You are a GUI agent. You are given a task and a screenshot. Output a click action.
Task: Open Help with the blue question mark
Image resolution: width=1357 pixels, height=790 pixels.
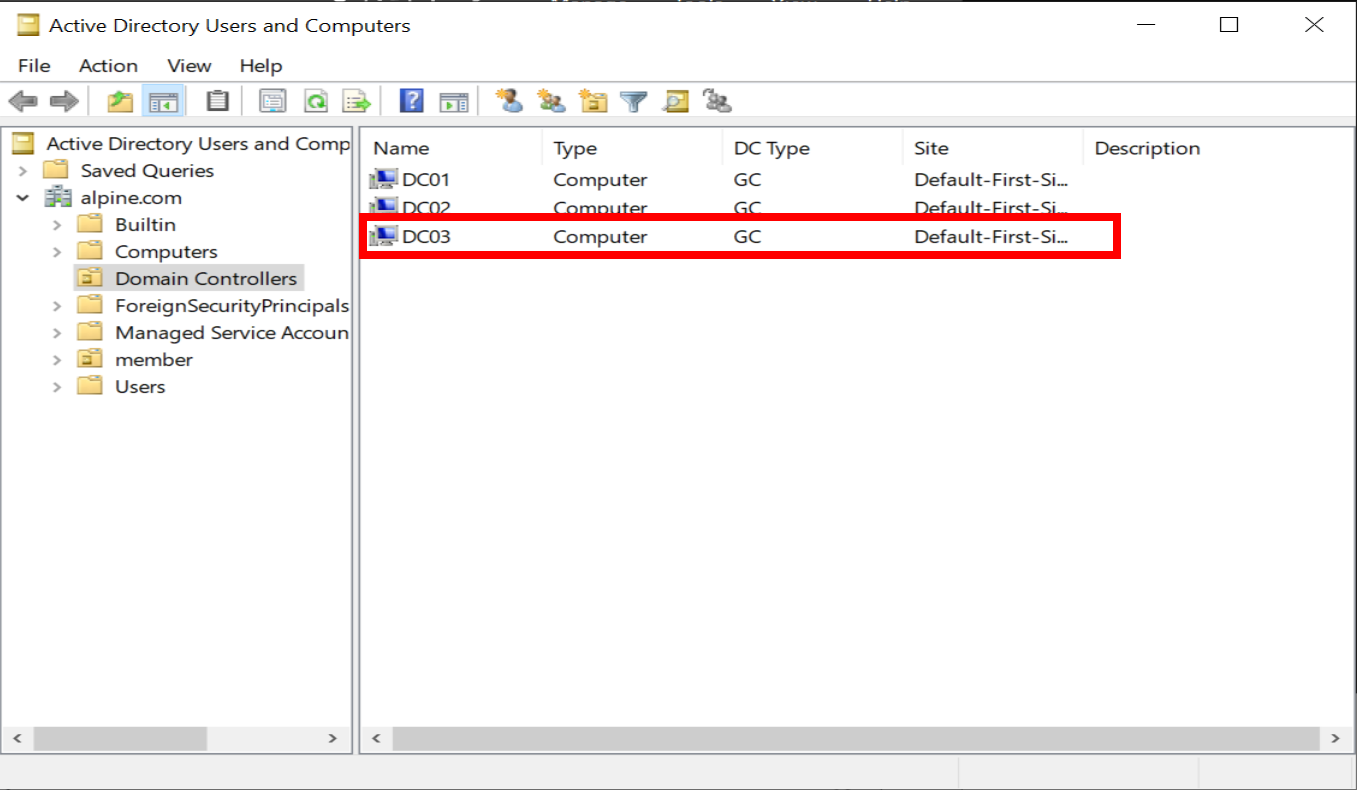(411, 101)
